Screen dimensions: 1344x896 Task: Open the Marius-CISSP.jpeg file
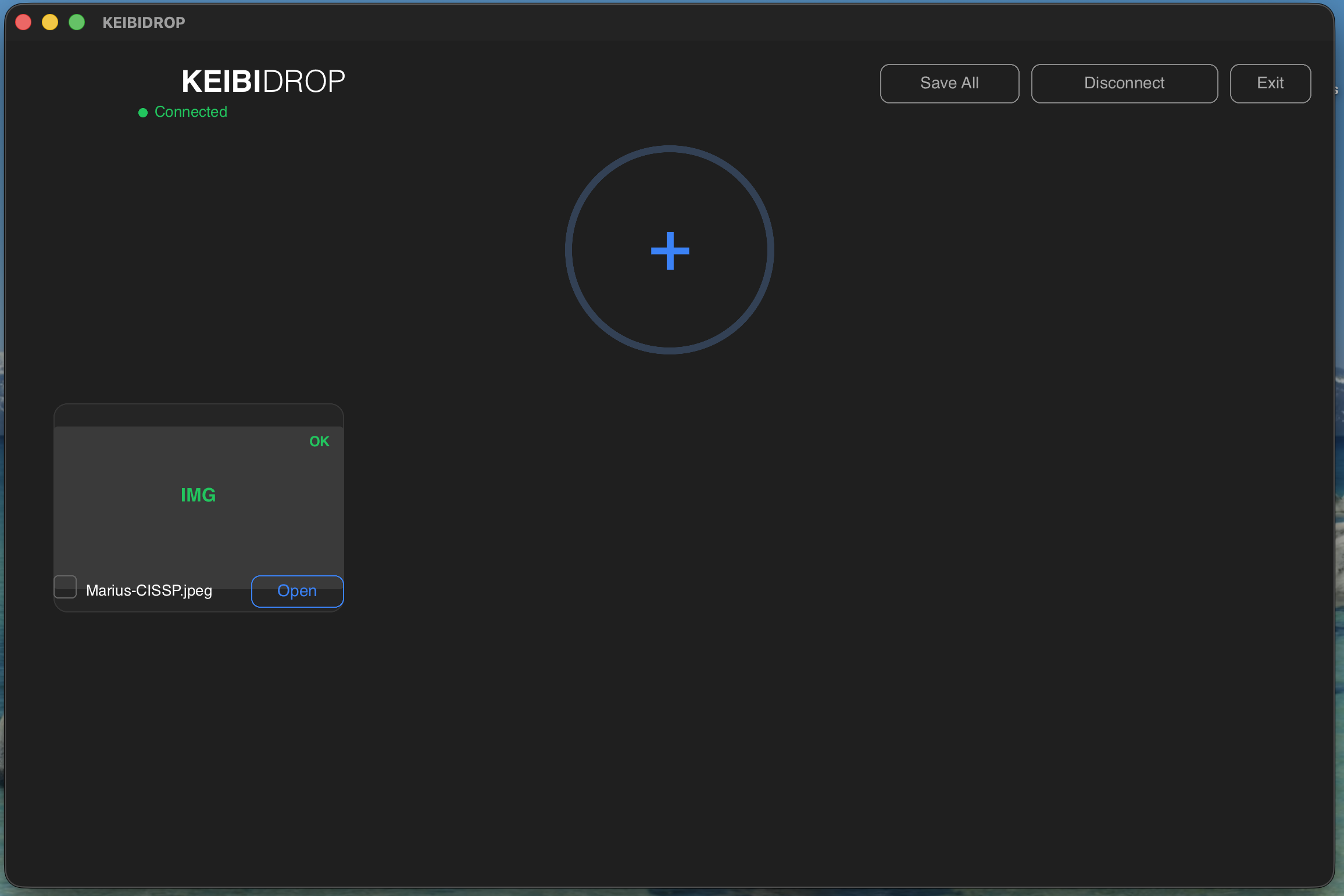pos(297,591)
